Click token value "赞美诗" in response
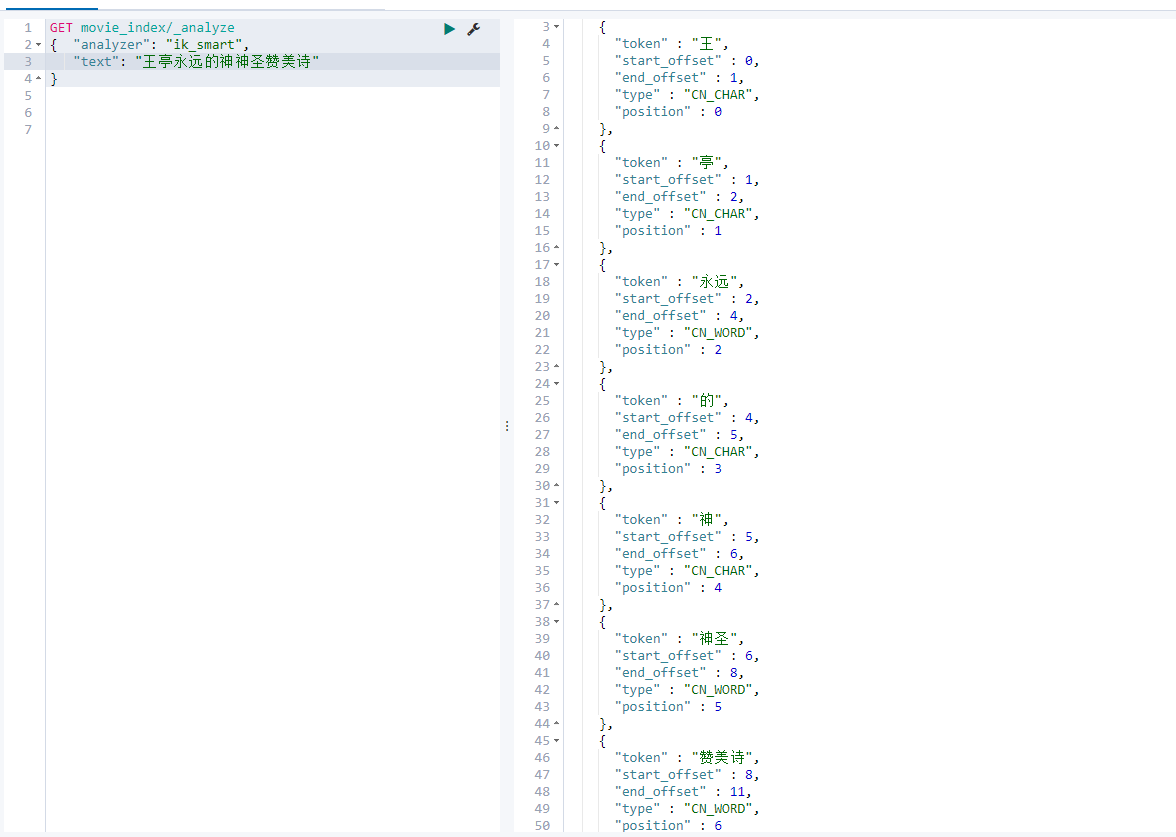The width and height of the screenshot is (1176, 837). pyautogui.click(x=722, y=758)
